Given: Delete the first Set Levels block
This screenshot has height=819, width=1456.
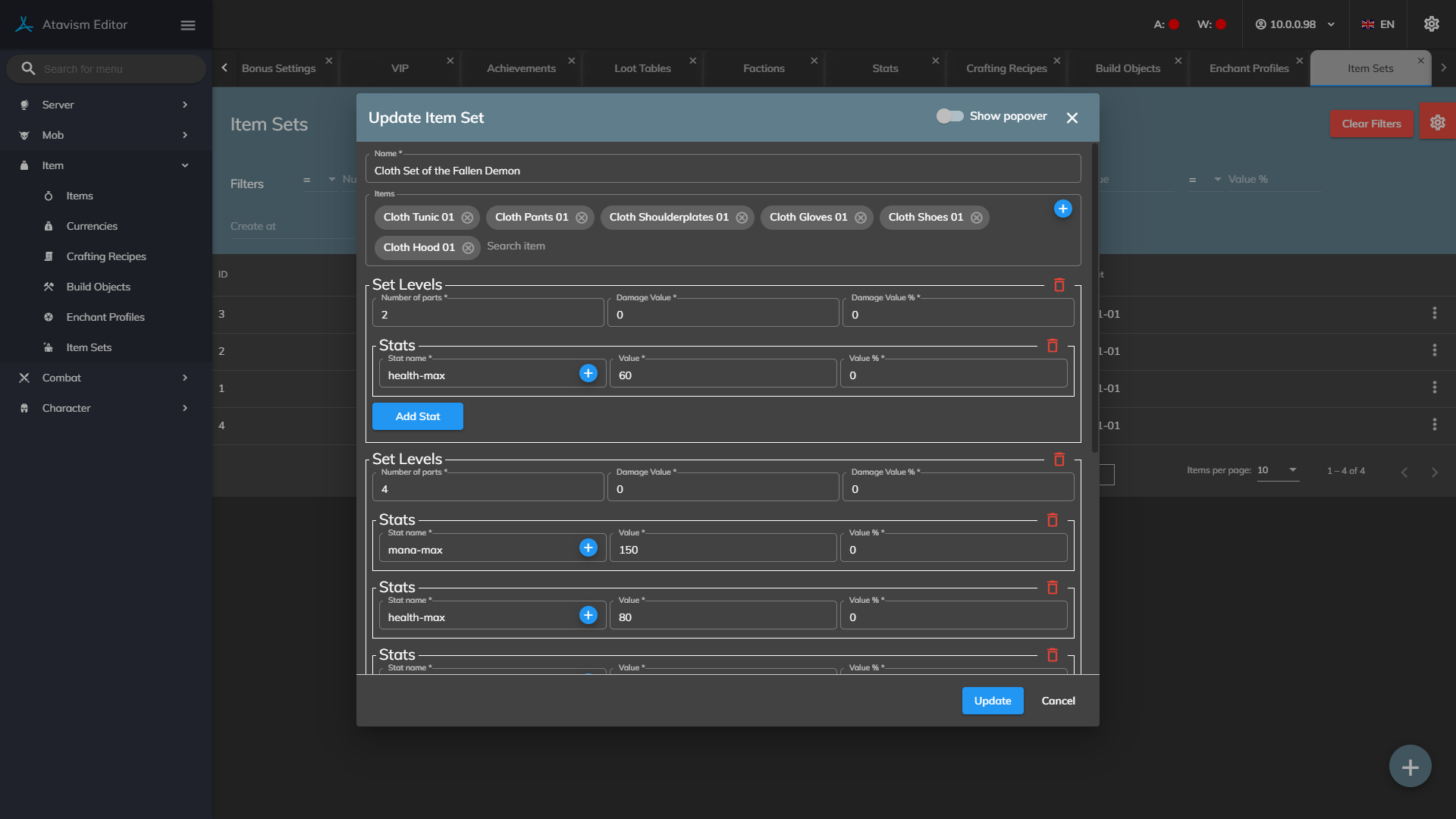Looking at the screenshot, I should pyautogui.click(x=1059, y=285).
